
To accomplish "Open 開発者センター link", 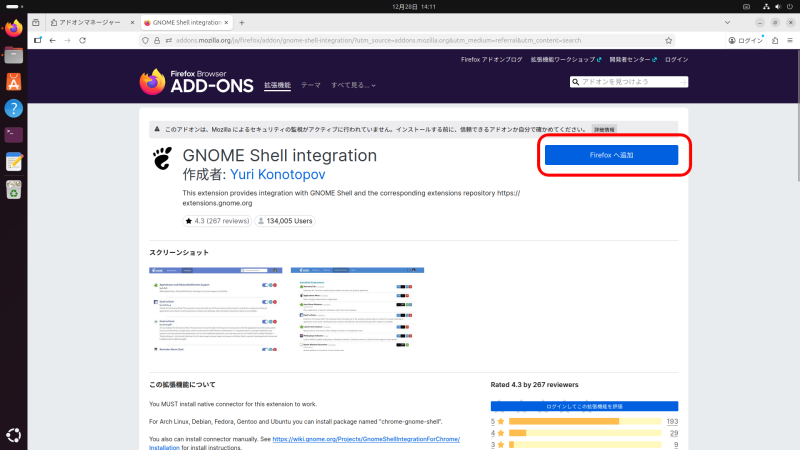I will [x=633, y=60].
